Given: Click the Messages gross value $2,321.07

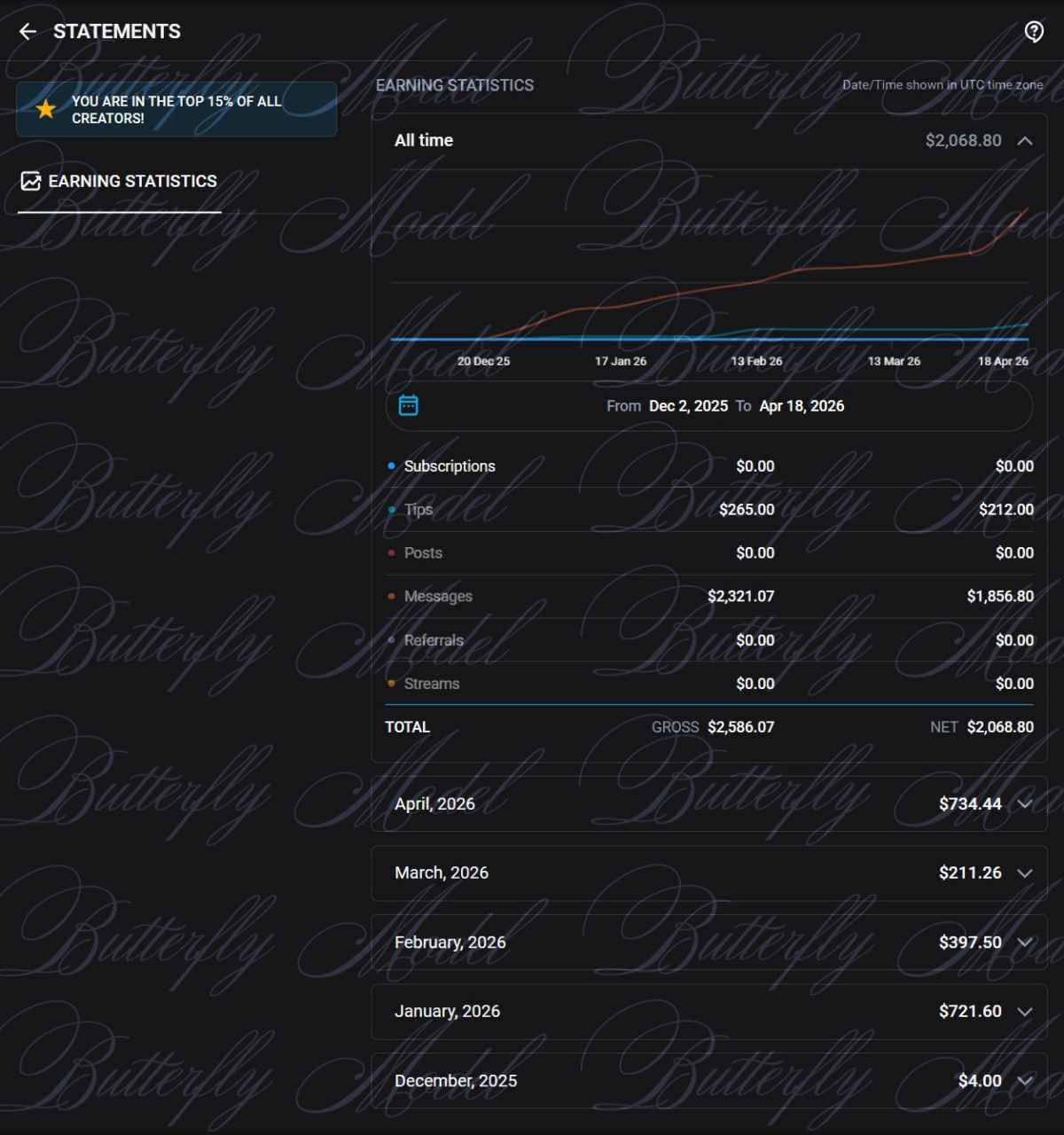Looking at the screenshot, I should [741, 596].
